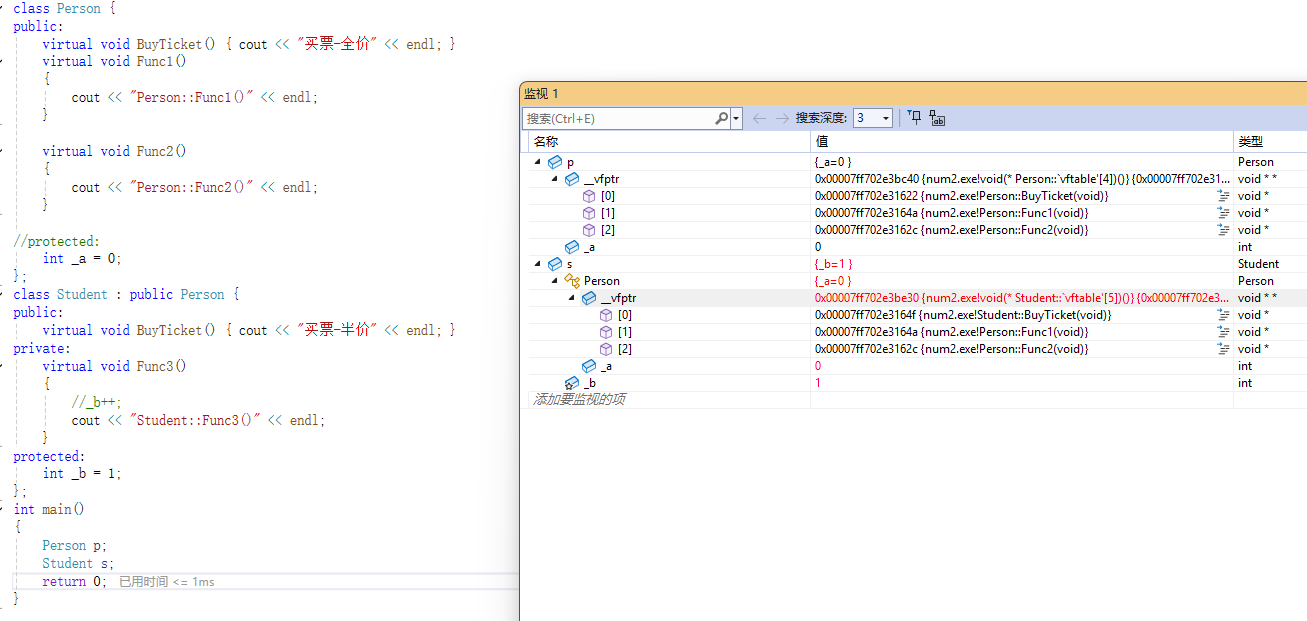Click the cube icon of Student::BuyTicket entry
Viewport: 1307px width, 621px height.
click(607, 315)
